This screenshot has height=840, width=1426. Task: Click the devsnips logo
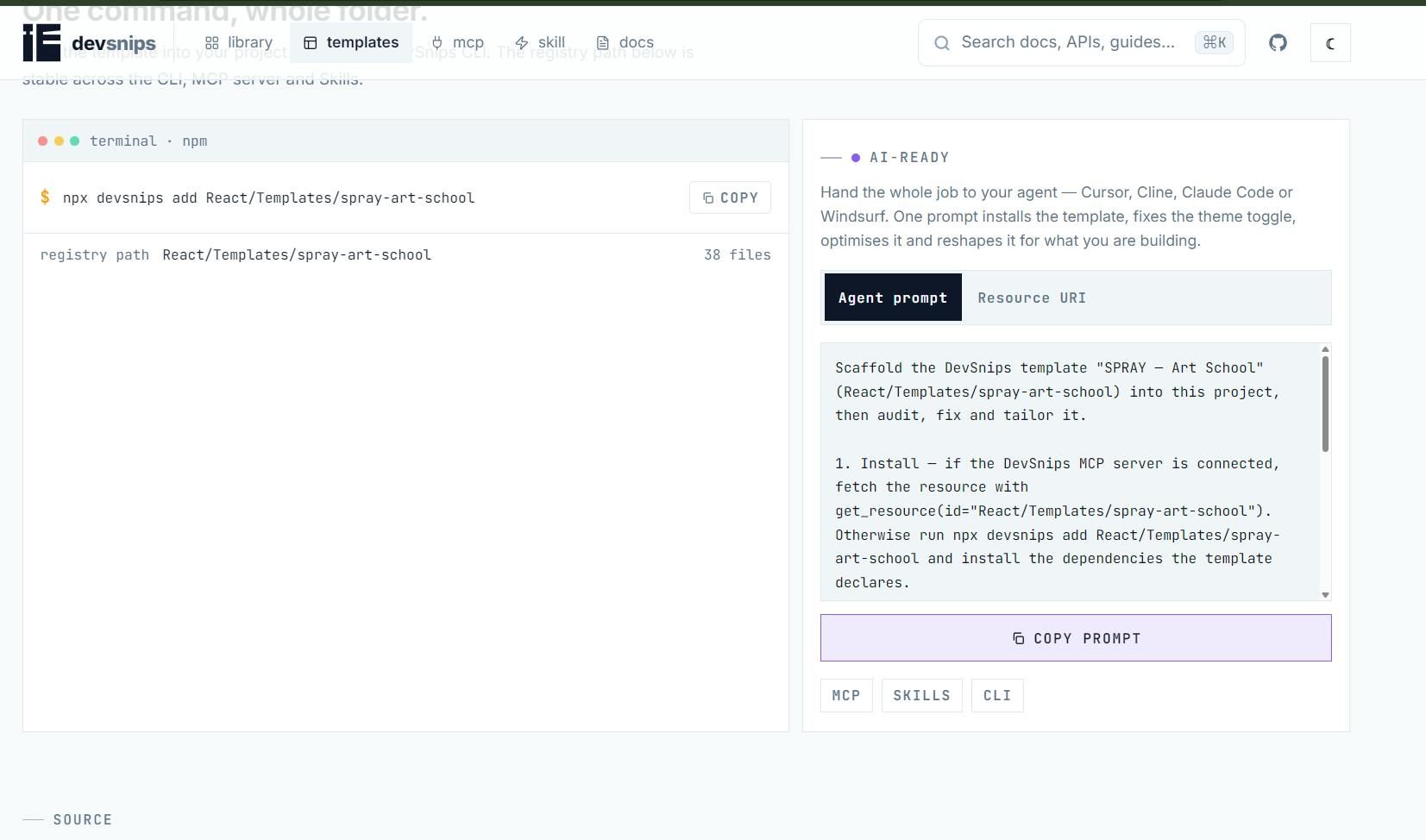pos(90,42)
